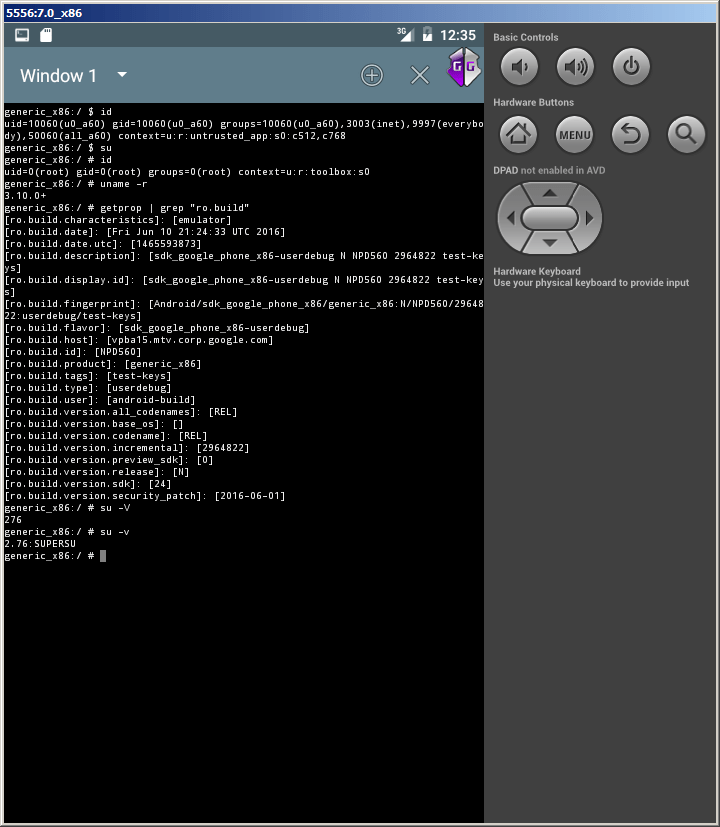Click the '[ro.build.version.sdk]: [24]' line
This screenshot has height=827, width=720.
pos(88,484)
